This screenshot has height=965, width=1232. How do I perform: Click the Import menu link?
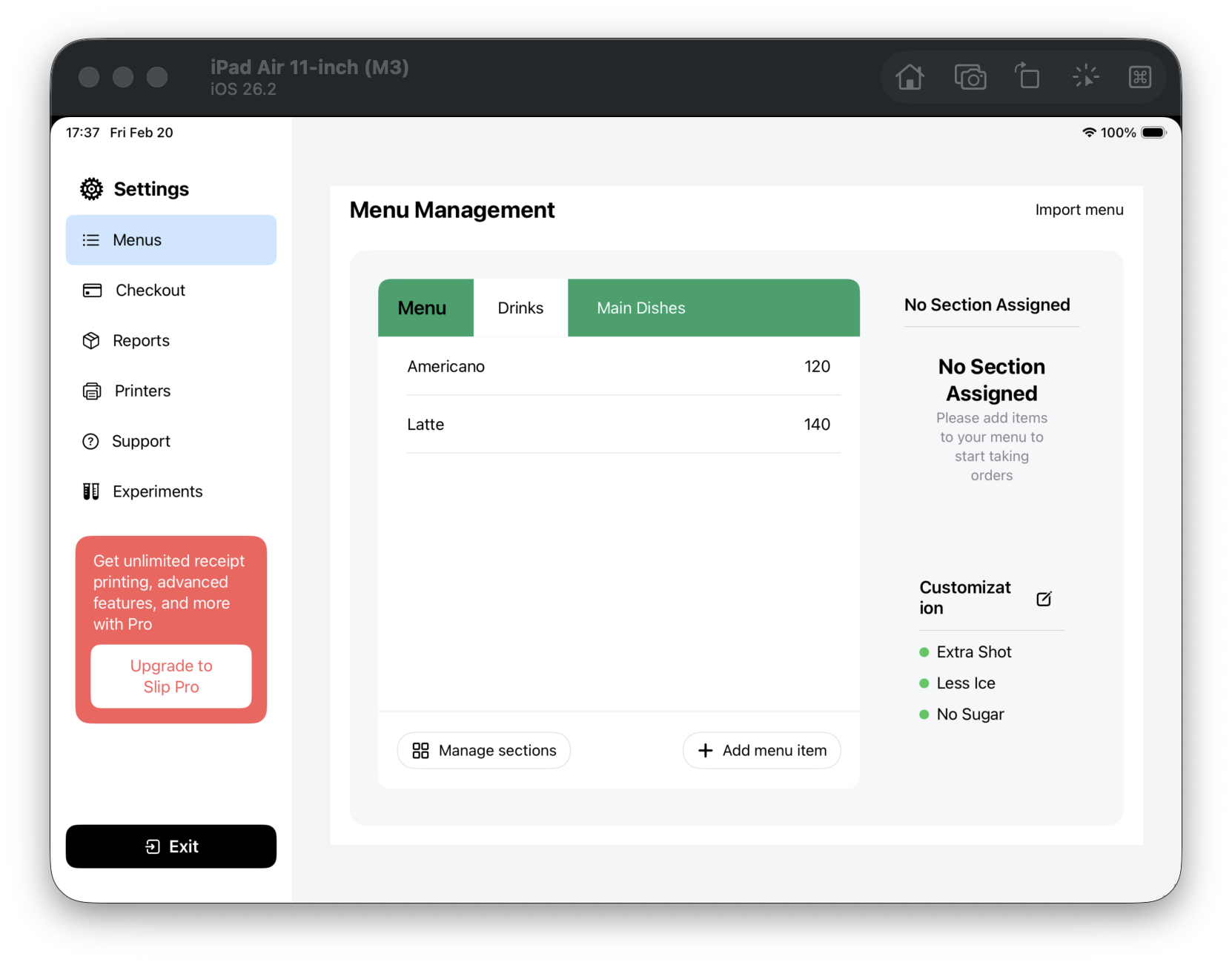[1079, 210]
